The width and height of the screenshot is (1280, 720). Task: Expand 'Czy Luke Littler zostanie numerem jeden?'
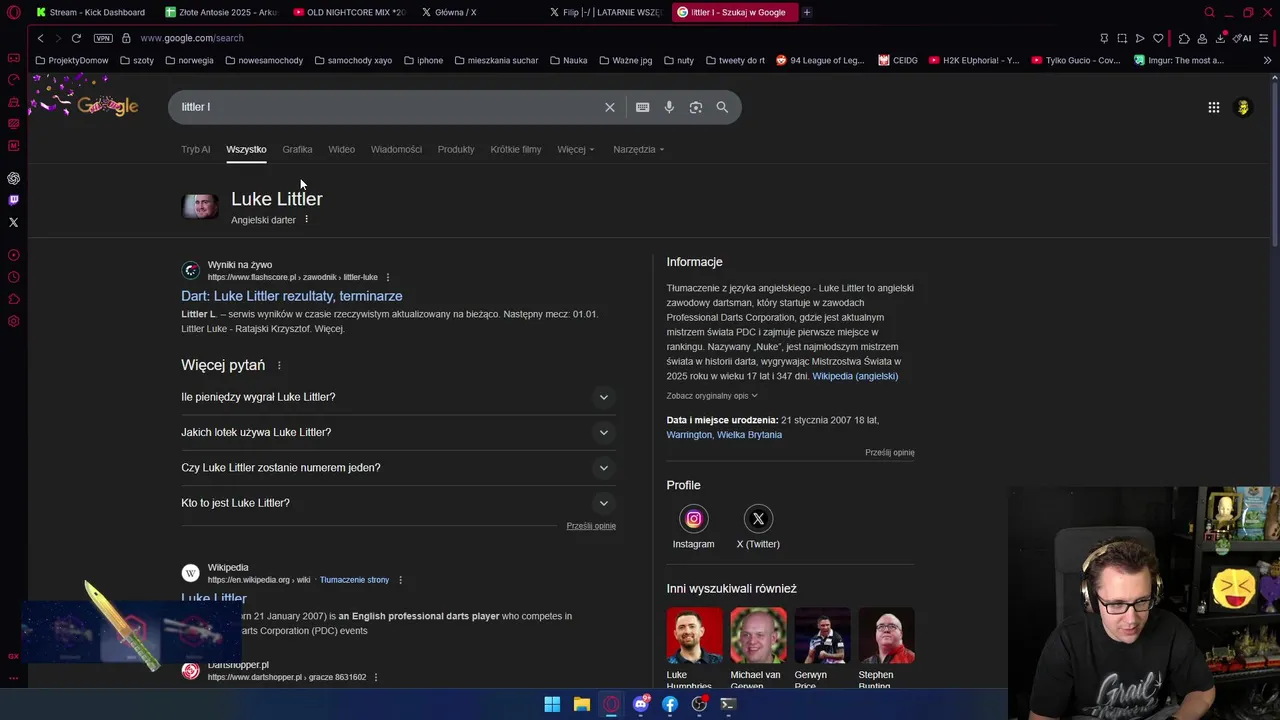point(398,468)
